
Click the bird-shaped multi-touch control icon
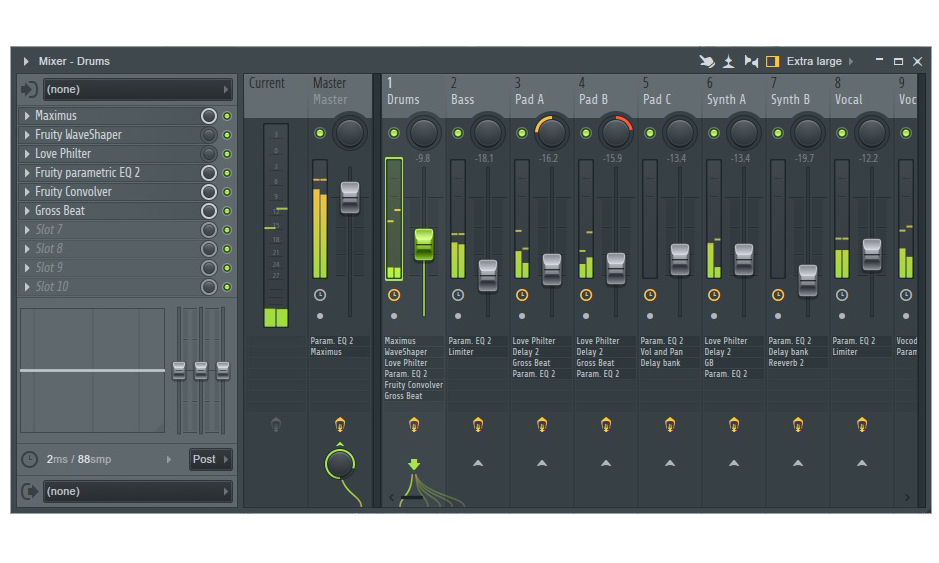707,61
